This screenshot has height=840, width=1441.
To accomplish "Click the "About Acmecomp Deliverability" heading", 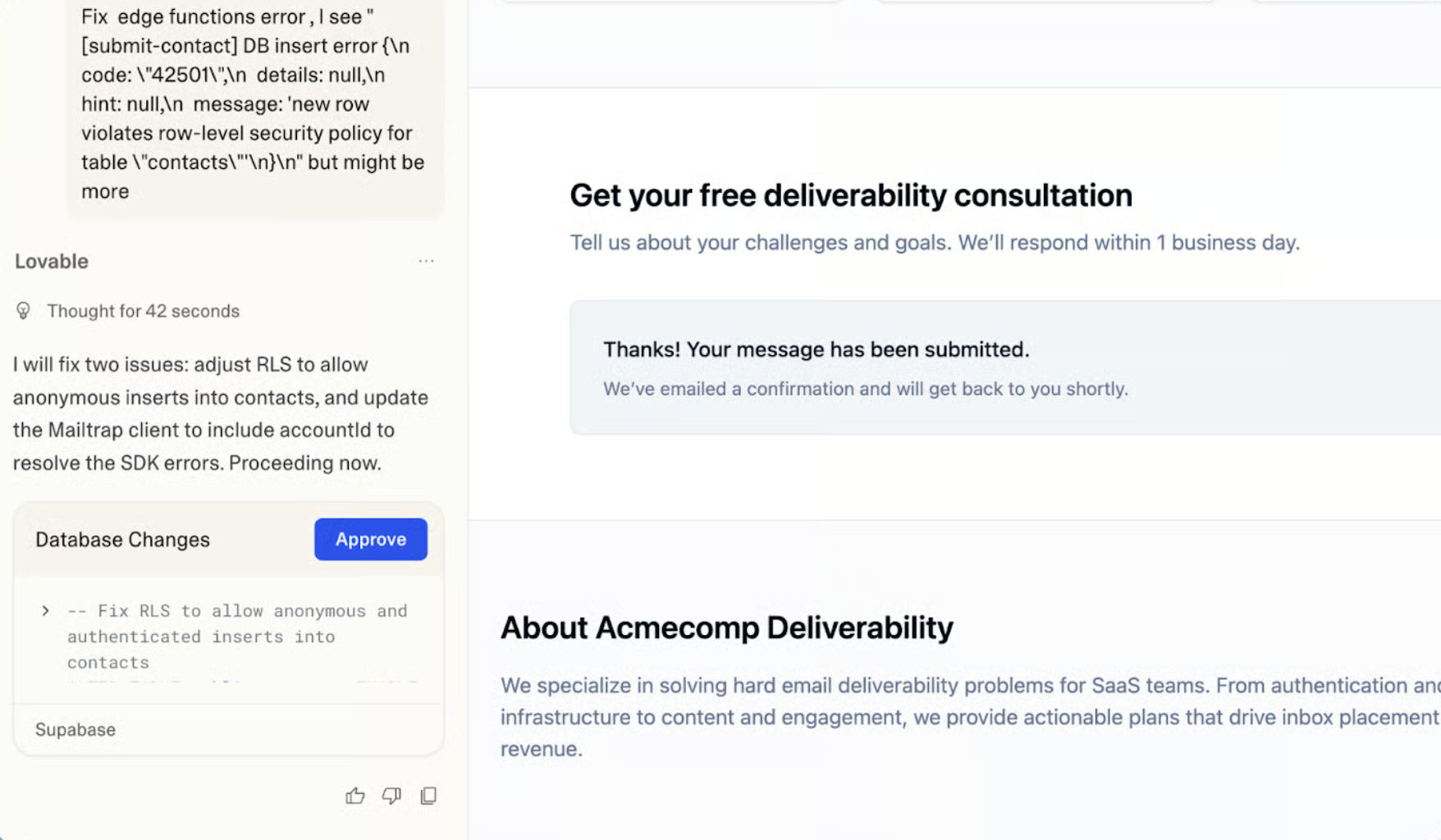I will pyautogui.click(x=726, y=628).
